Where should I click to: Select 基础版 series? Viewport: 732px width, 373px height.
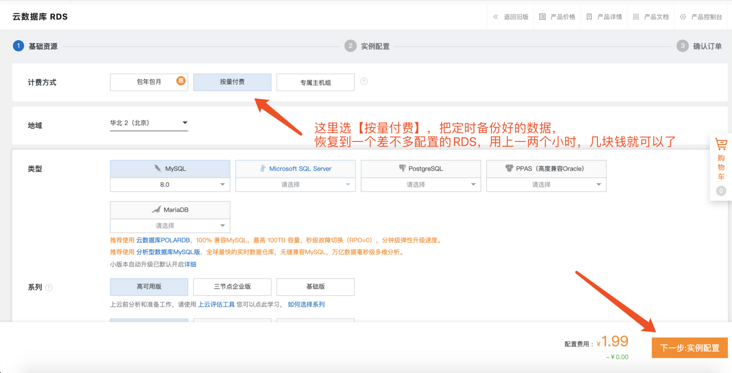point(315,287)
